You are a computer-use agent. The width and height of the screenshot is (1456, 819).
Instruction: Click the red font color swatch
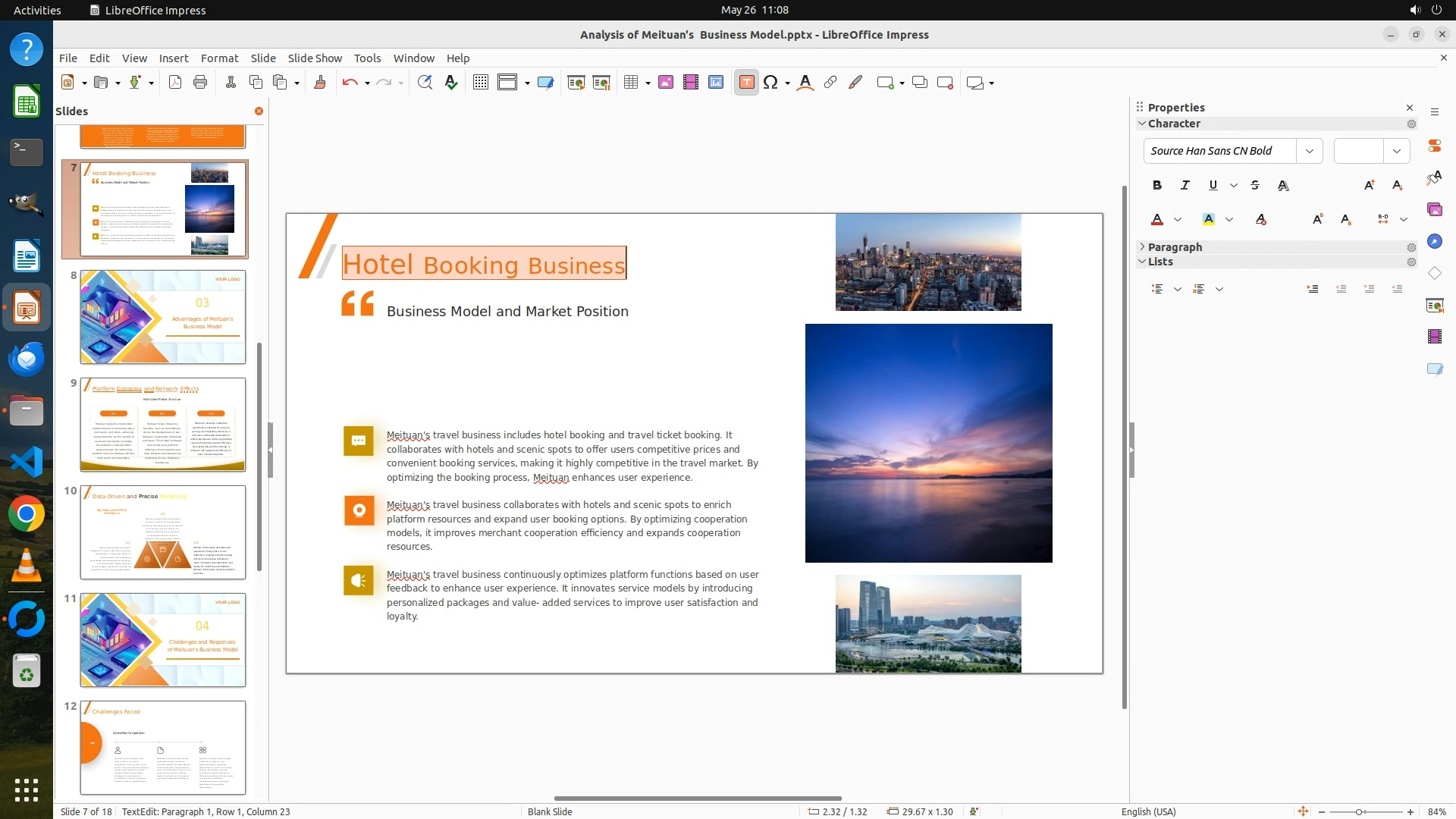[1157, 220]
